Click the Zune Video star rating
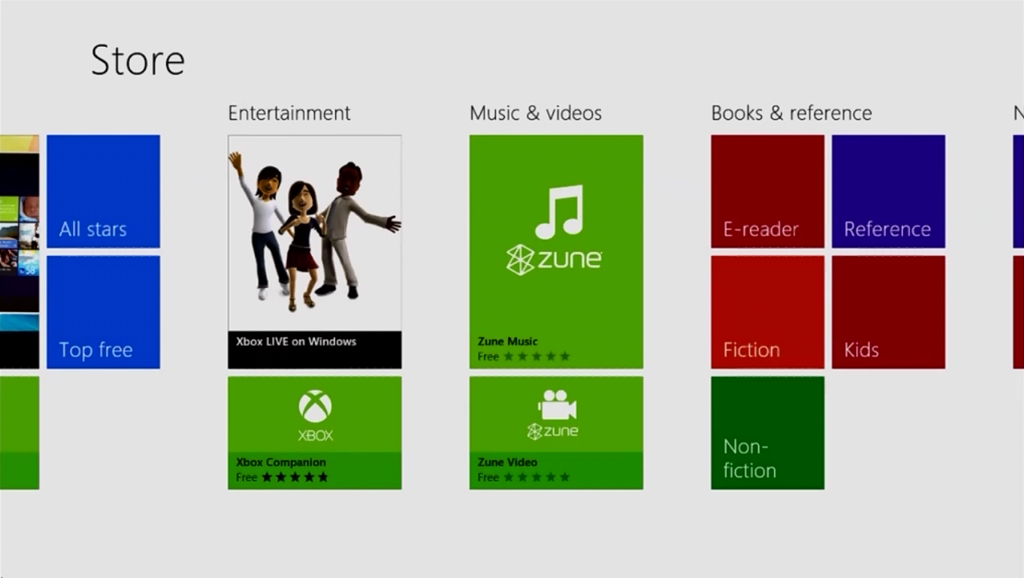This screenshot has width=1024, height=578. [x=537, y=477]
